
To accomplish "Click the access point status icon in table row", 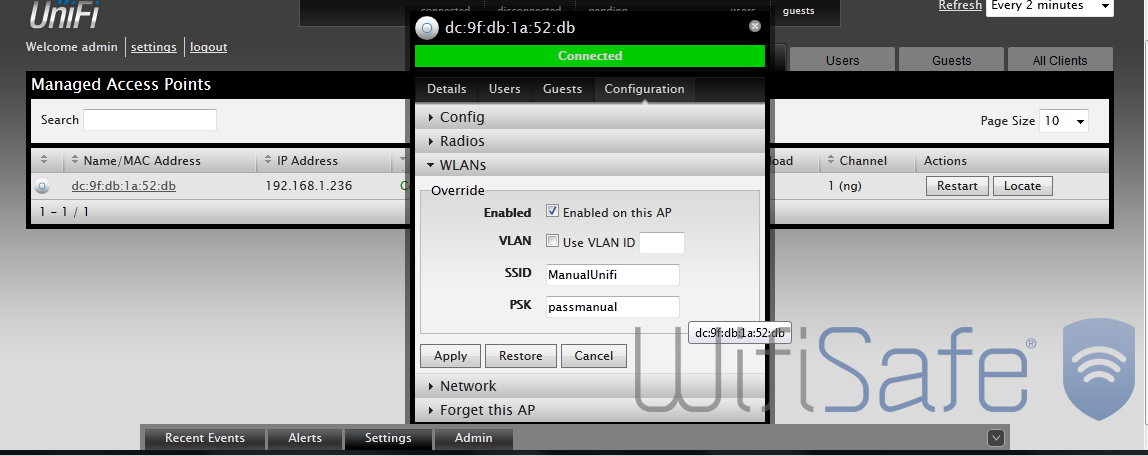I will click(43, 186).
